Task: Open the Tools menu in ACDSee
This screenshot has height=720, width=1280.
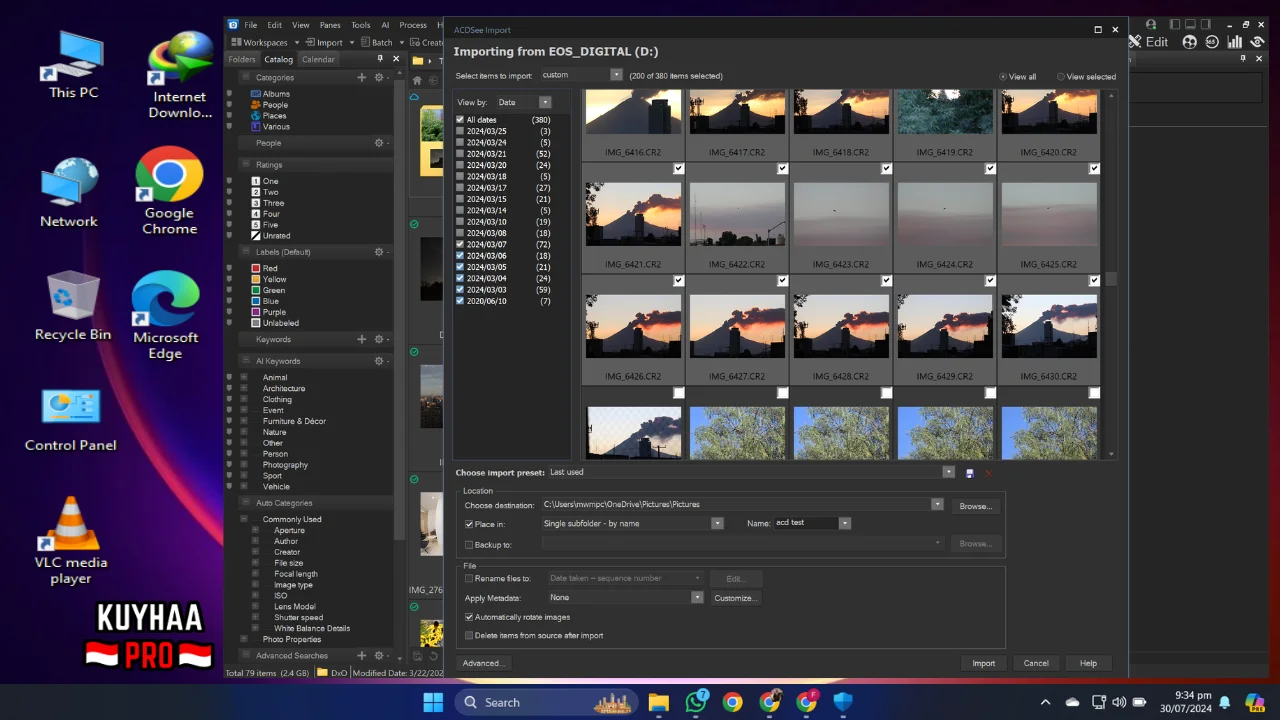Action: (361, 25)
